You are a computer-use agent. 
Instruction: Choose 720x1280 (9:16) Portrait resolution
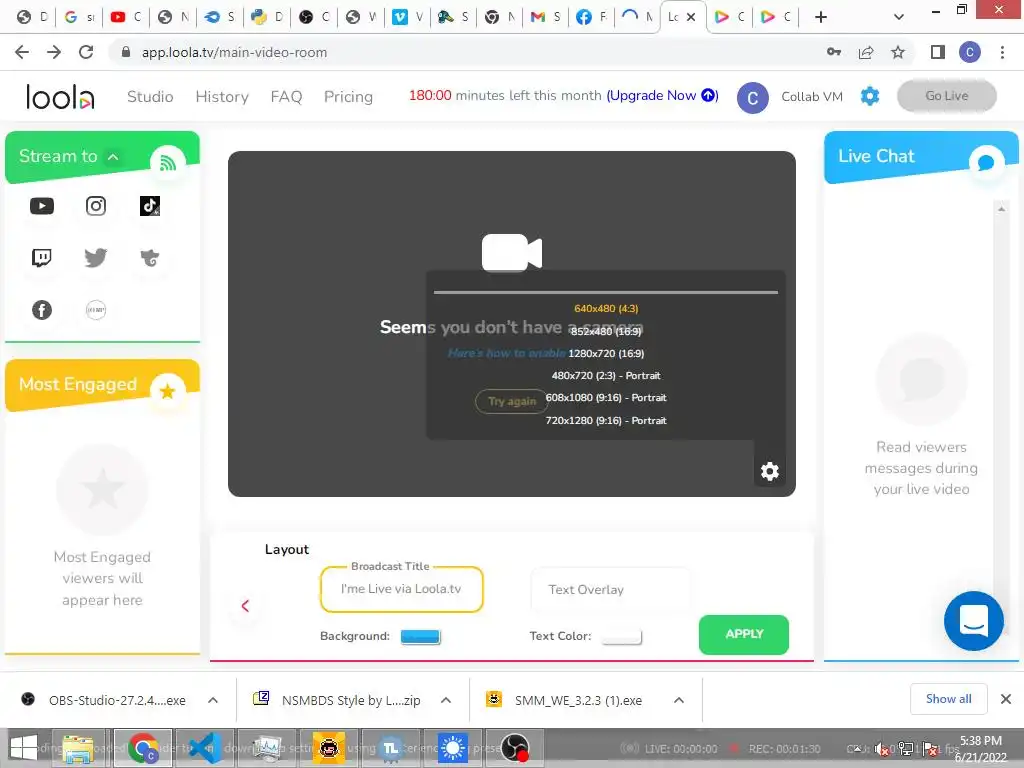point(606,421)
